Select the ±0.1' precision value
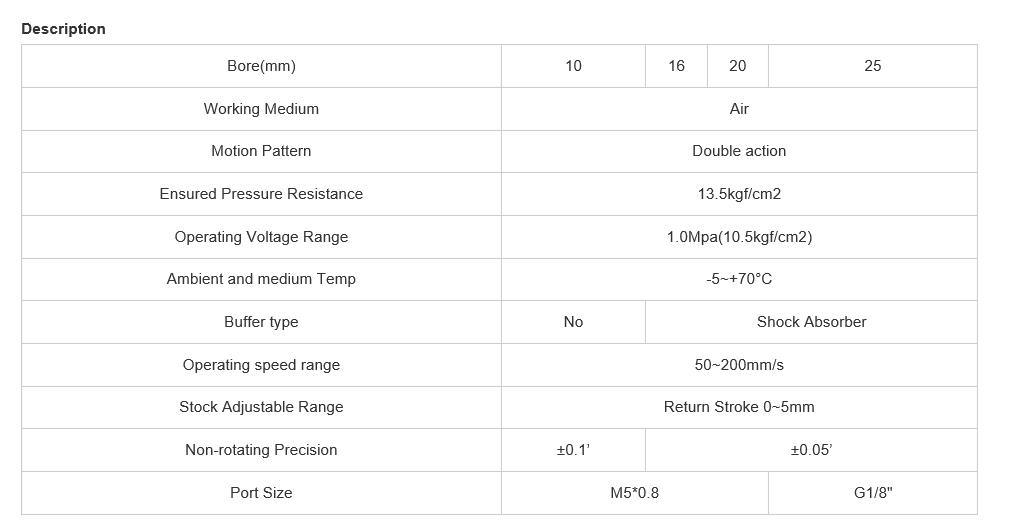1028x525 pixels. tap(573, 450)
